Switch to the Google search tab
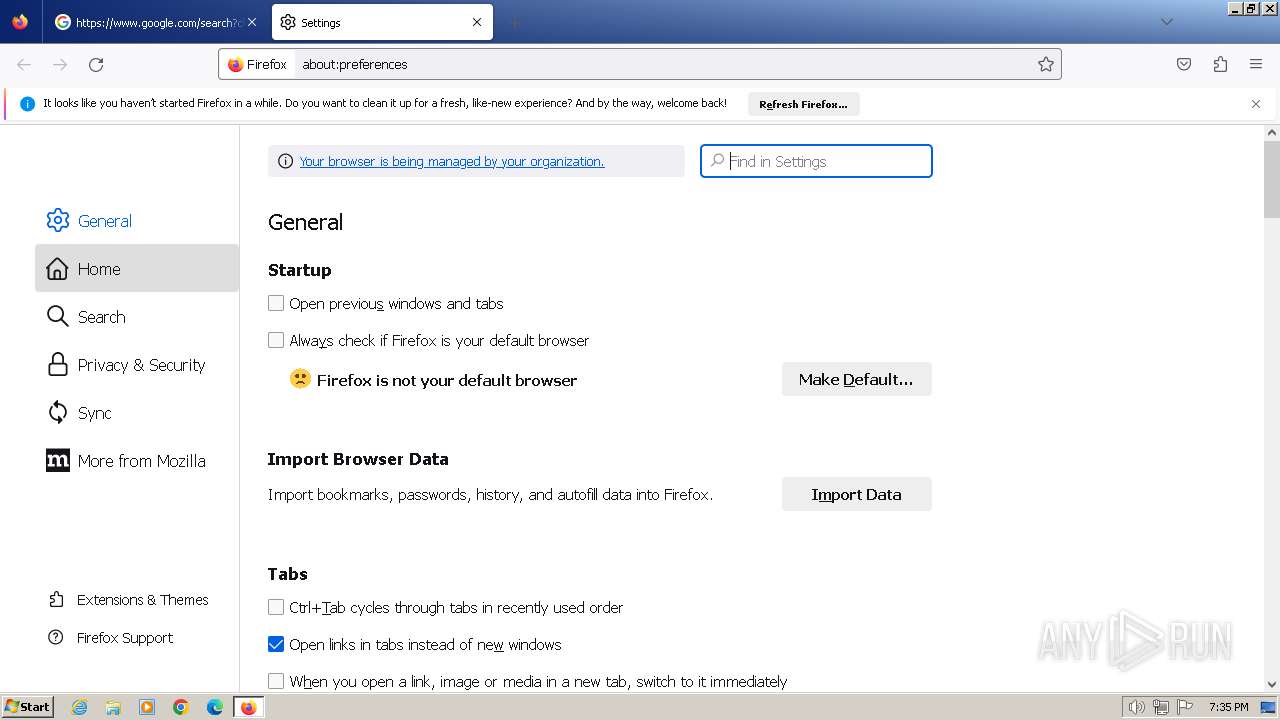1280x720 pixels. [x=156, y=22]
